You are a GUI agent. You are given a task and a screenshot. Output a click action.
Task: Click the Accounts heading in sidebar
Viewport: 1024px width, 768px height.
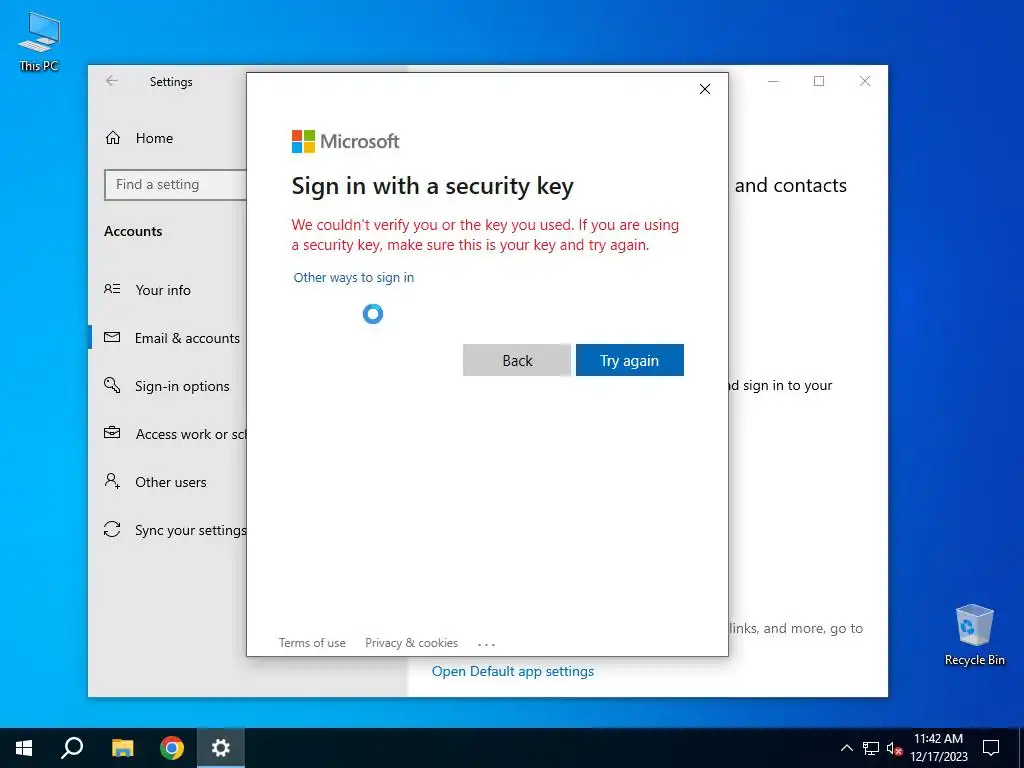(x=133, y=231)
